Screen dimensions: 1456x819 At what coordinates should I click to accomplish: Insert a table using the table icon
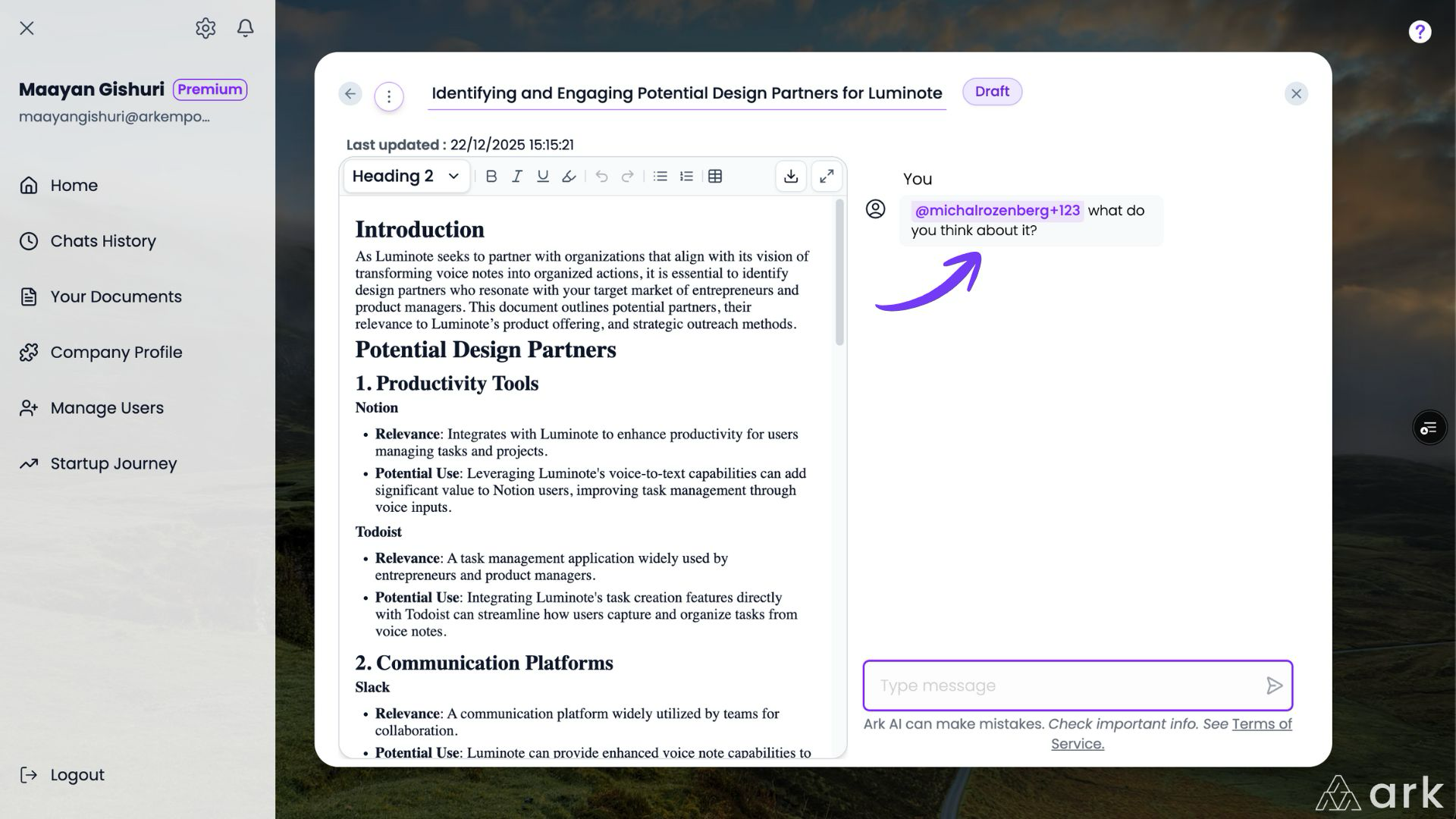[x=715, y=177]
